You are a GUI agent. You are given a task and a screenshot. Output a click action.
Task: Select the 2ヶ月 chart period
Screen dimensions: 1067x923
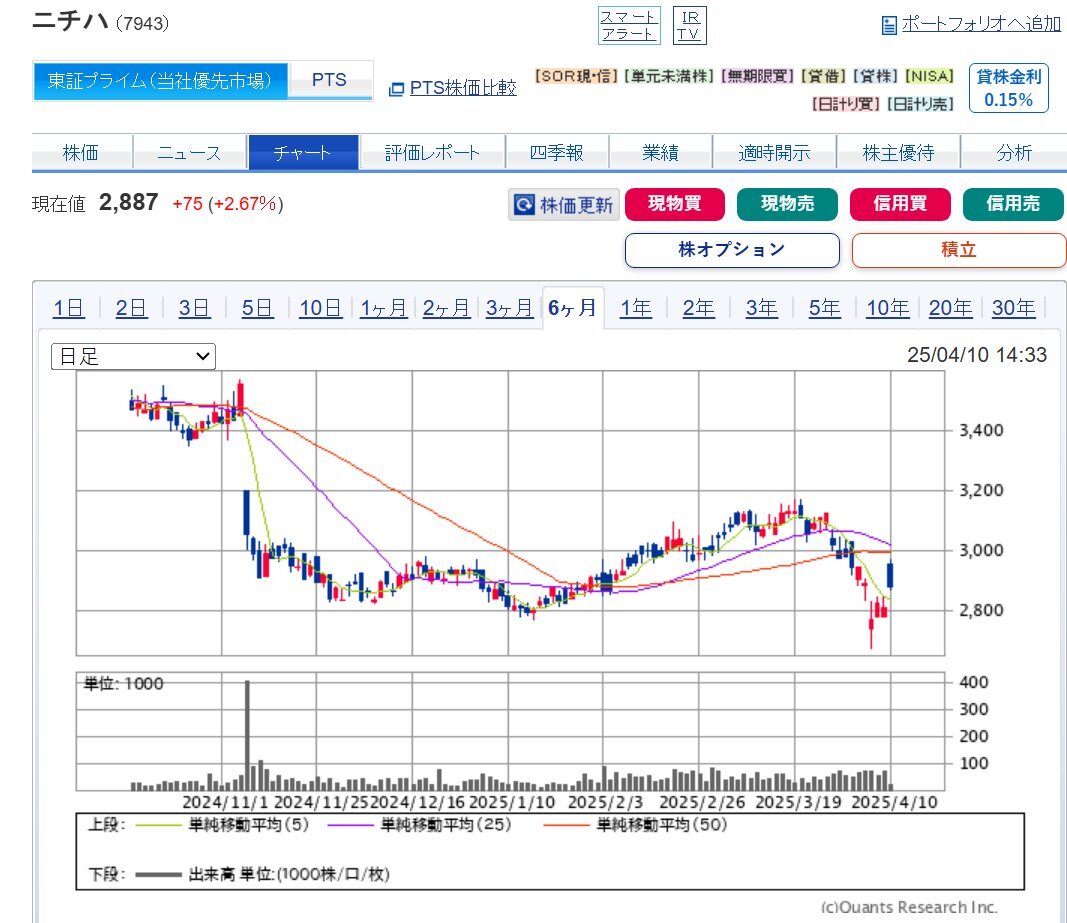click(446, 308)
